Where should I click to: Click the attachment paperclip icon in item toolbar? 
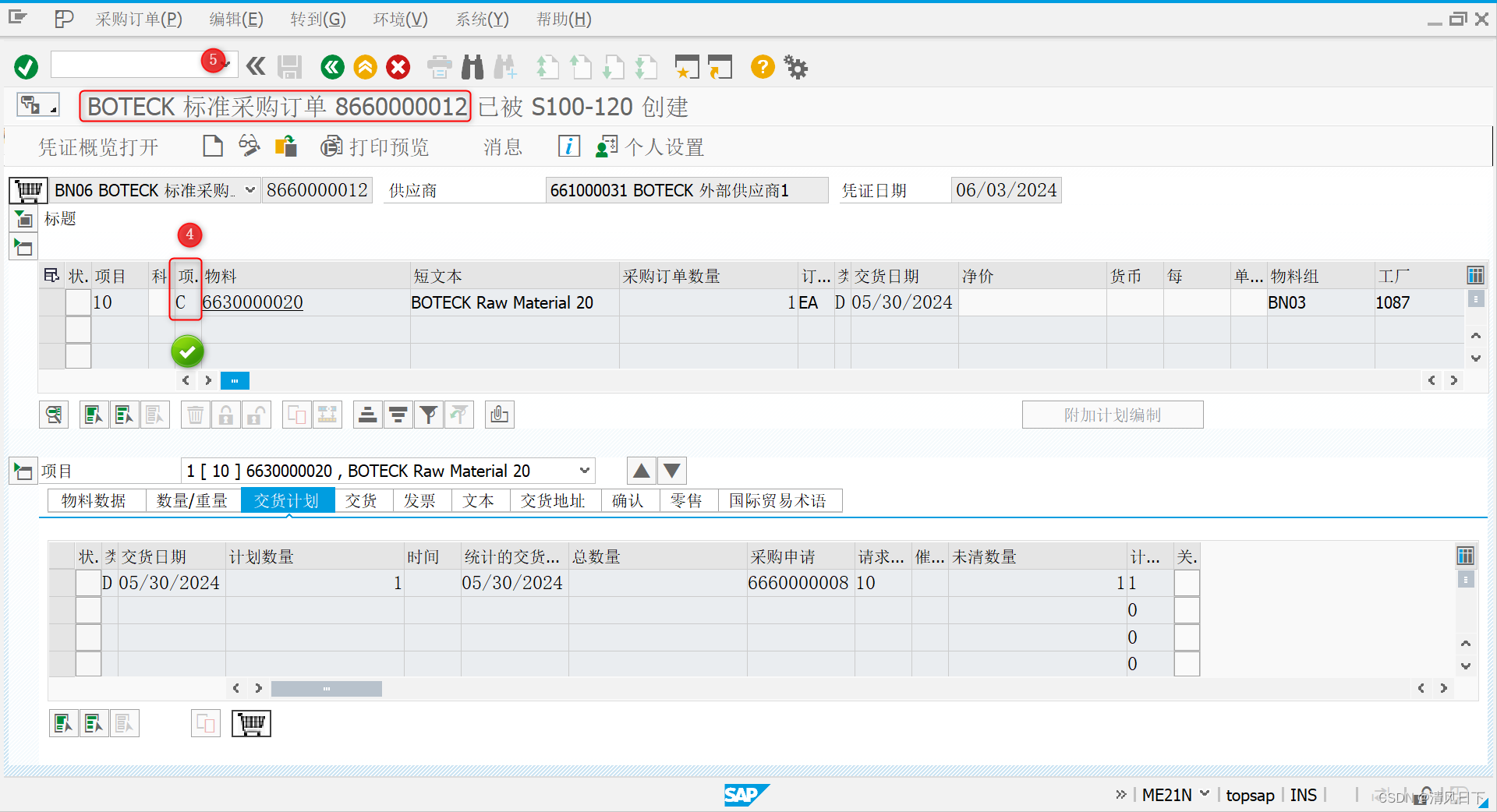coord(500,415)
